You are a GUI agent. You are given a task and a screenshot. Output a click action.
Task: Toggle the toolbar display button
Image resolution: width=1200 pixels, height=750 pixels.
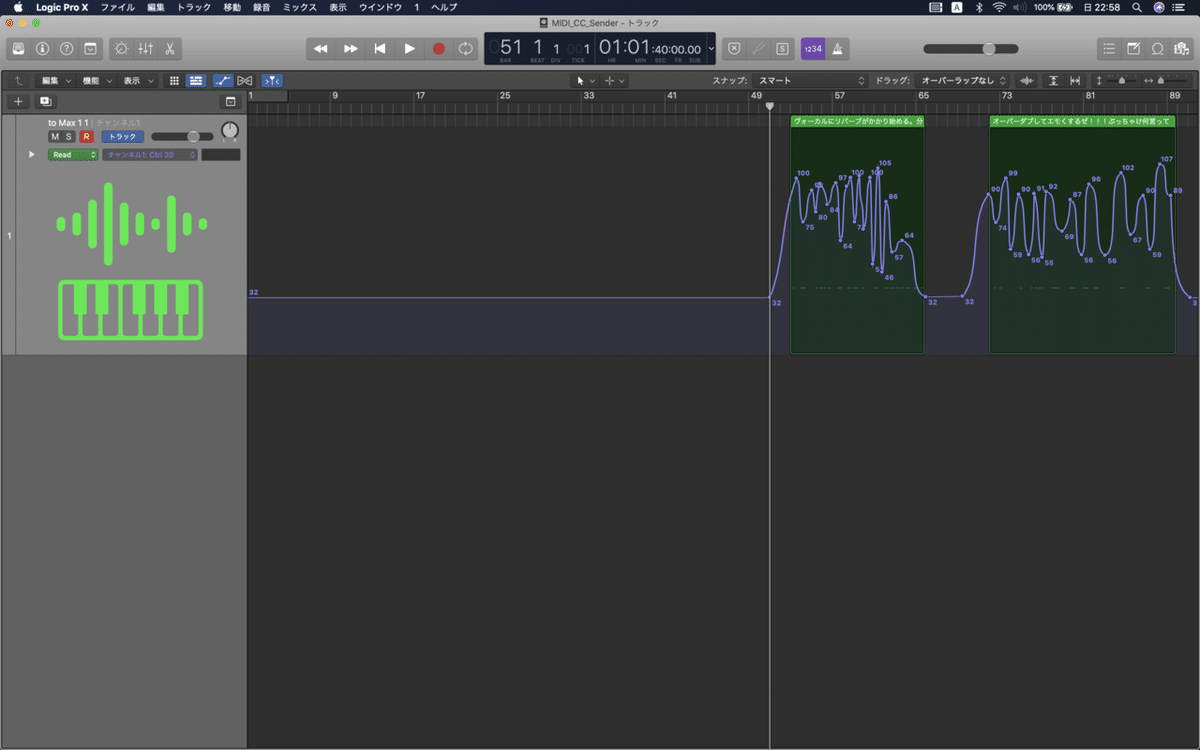pos(90,48)
